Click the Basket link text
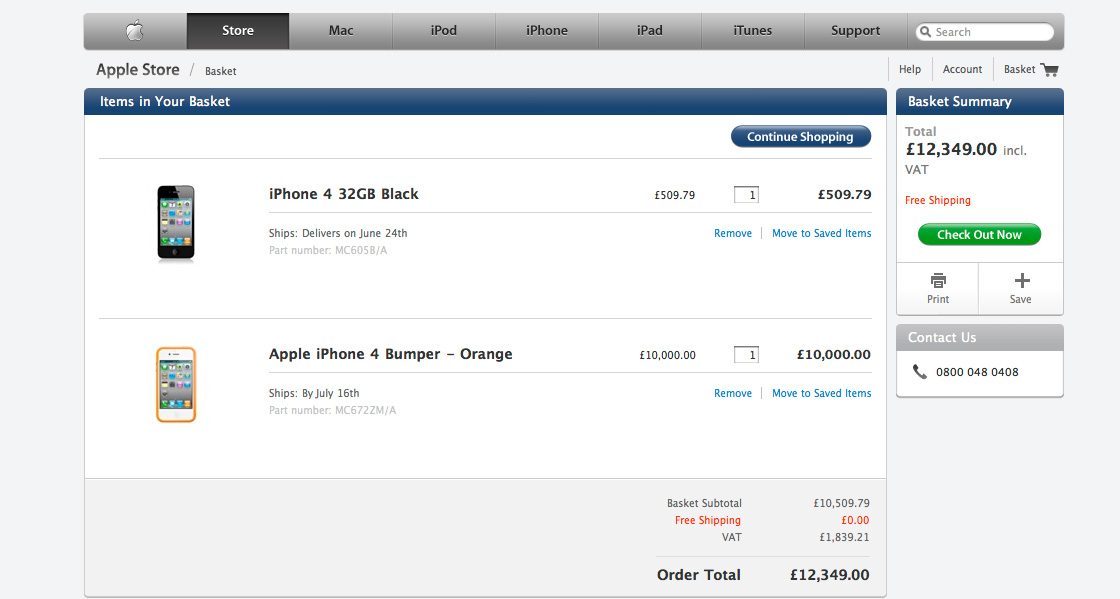 click(x=1019, y=69)
